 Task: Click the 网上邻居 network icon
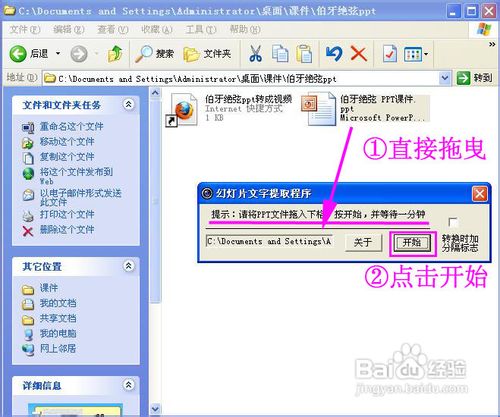tap(28, 349)
